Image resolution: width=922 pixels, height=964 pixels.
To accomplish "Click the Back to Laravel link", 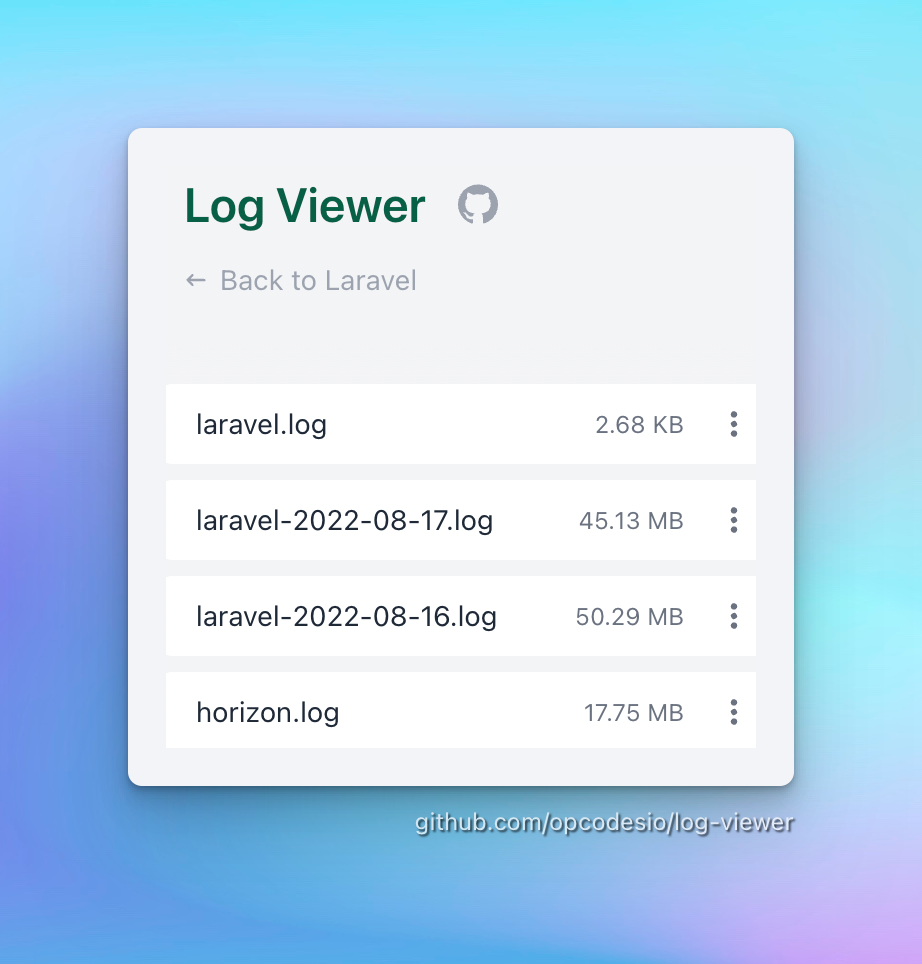I will pyautogui.click(x=301, y=280).
